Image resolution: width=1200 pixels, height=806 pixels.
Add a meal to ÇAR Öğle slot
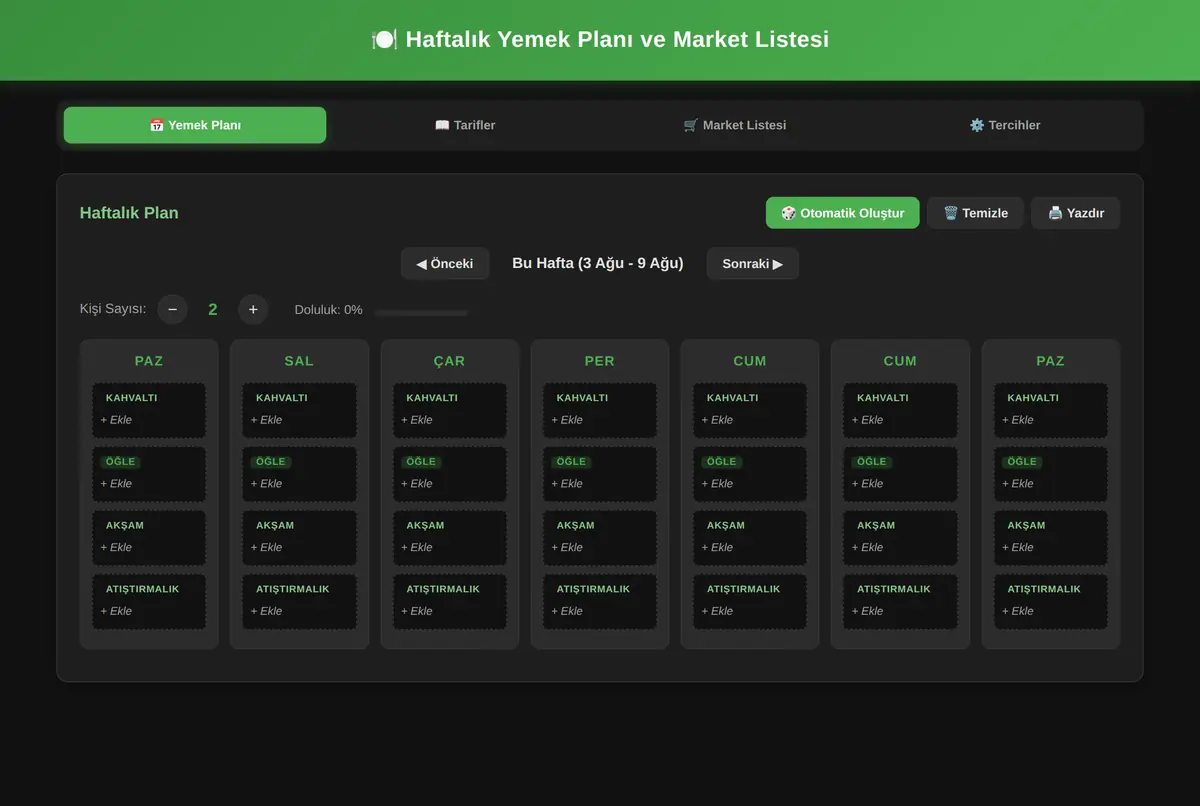click(x=450, y=474)
